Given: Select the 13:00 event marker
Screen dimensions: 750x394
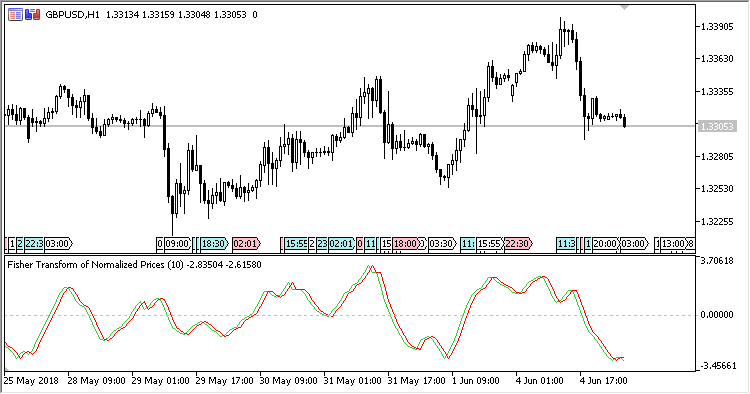Looking at the screenshot, I should [x=674, y=244].
